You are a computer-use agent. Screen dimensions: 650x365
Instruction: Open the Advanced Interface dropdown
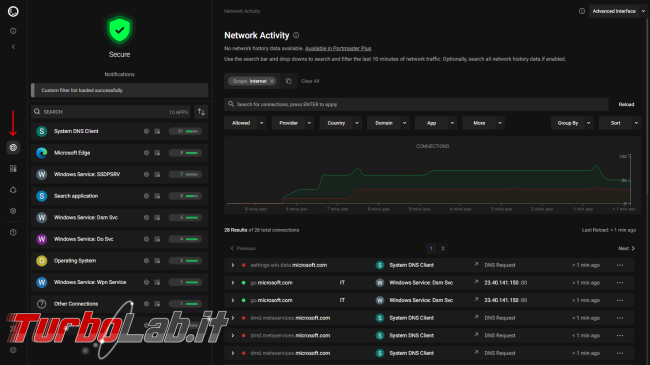click(x=618, y=11)
